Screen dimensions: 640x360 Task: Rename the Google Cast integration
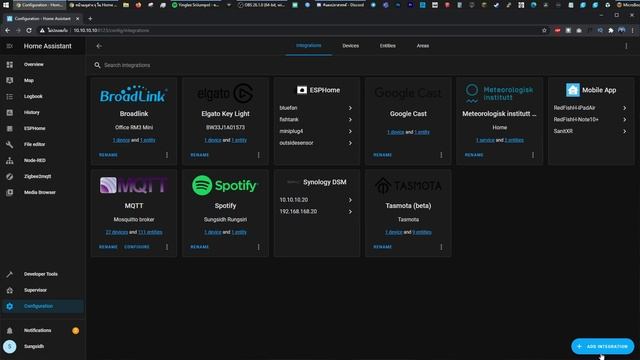382,155
